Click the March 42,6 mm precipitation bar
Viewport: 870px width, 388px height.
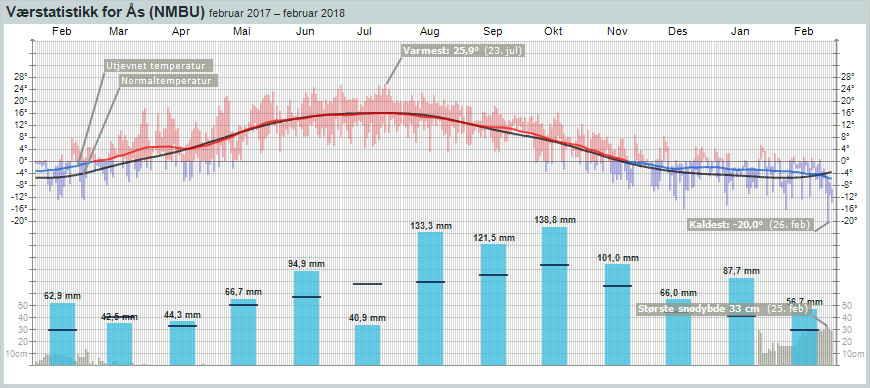point(119,344)
